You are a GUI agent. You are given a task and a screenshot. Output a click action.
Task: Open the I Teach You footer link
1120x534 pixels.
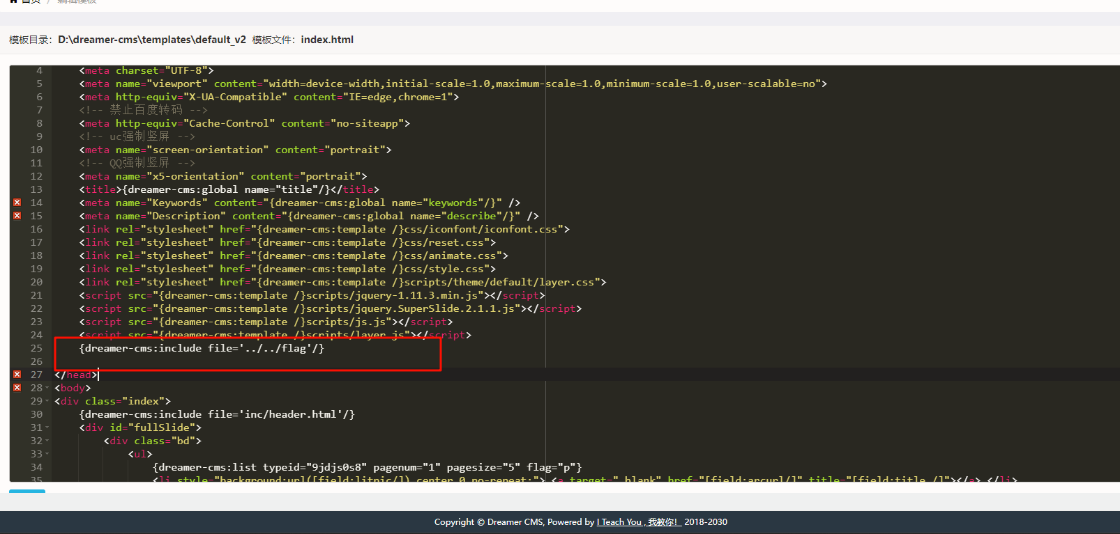point(639,522)
